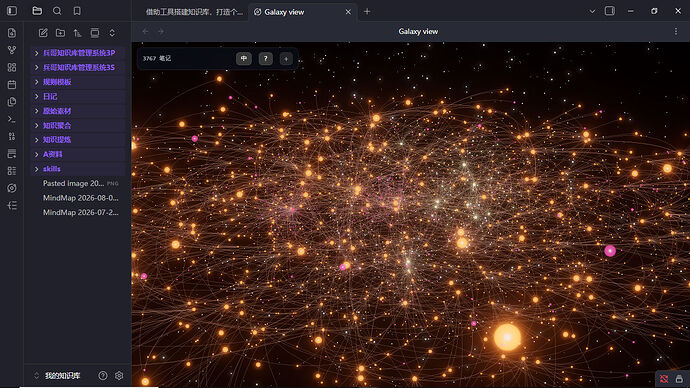The width and height of the screenshot is (690, 388).
Task: Open the file explorer folder tab
Action: (37, 11)
